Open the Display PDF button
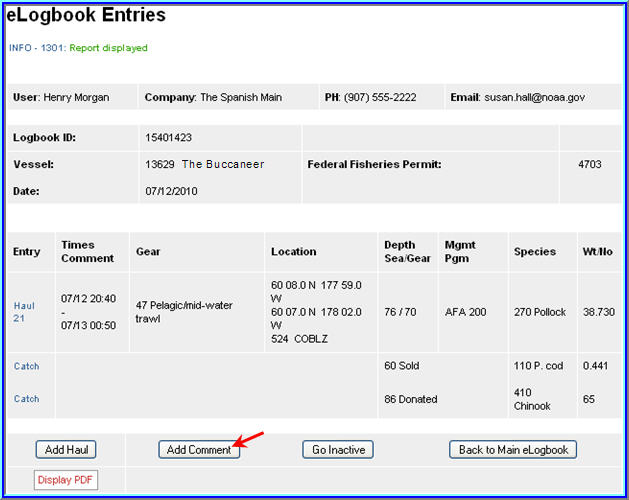Screen dimensions: 629x500 pyautogui.click(x=66, y=480)
